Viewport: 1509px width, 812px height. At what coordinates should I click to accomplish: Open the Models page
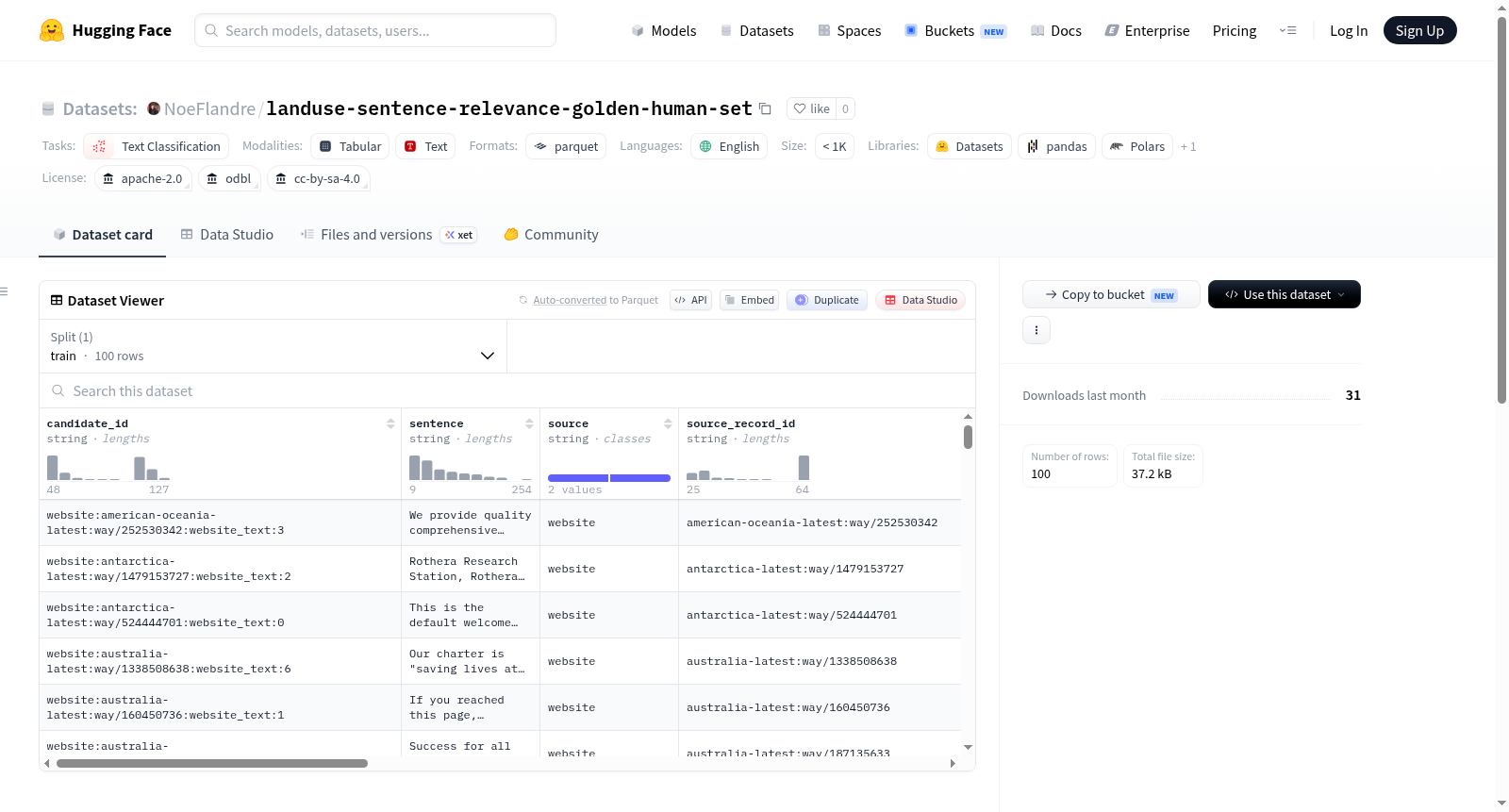point(664,31)
